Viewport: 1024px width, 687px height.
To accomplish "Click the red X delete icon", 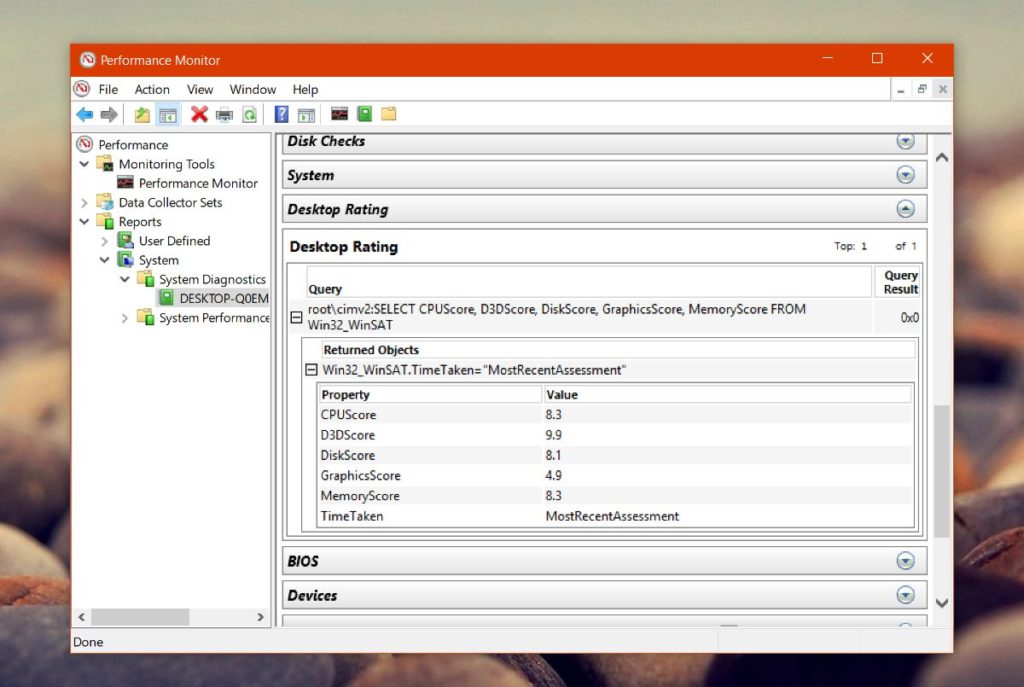I will [198, 114].
